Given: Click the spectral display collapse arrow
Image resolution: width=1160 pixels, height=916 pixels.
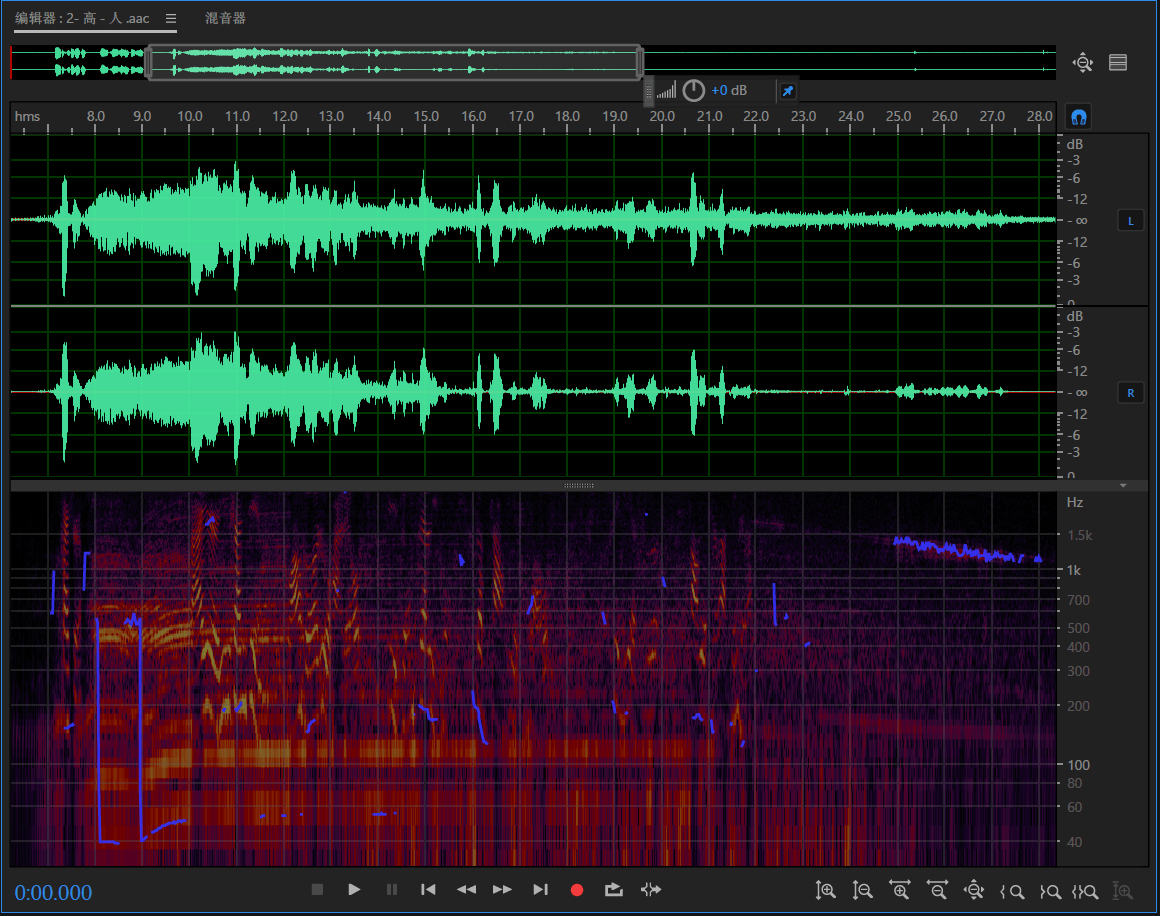Looking at the screenshot, I should click(1123, 485).
